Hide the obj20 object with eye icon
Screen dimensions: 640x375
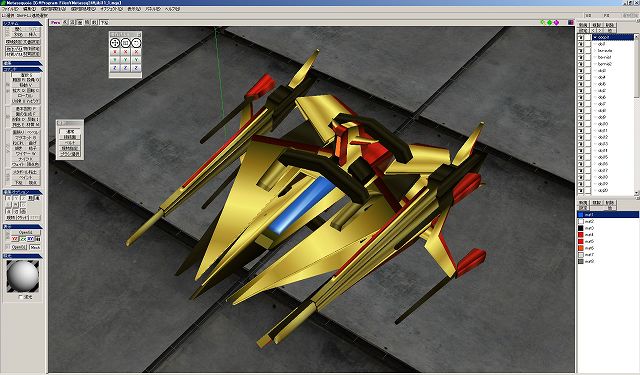[581, 191]
